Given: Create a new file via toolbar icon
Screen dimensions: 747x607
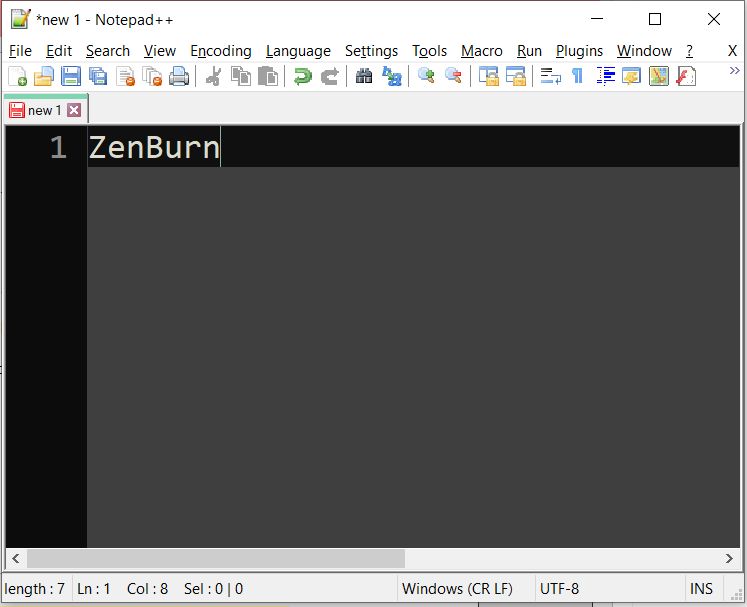Looking at the screenshot, I should point(18,76).
